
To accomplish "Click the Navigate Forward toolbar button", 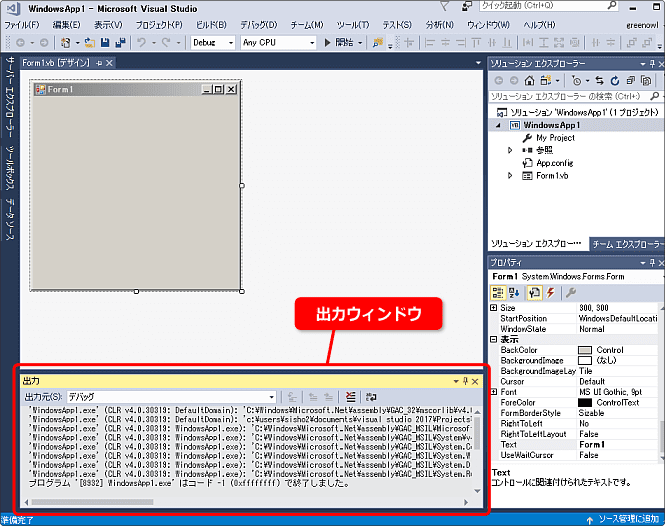I will pyautogui.click(x=44, y=42).
